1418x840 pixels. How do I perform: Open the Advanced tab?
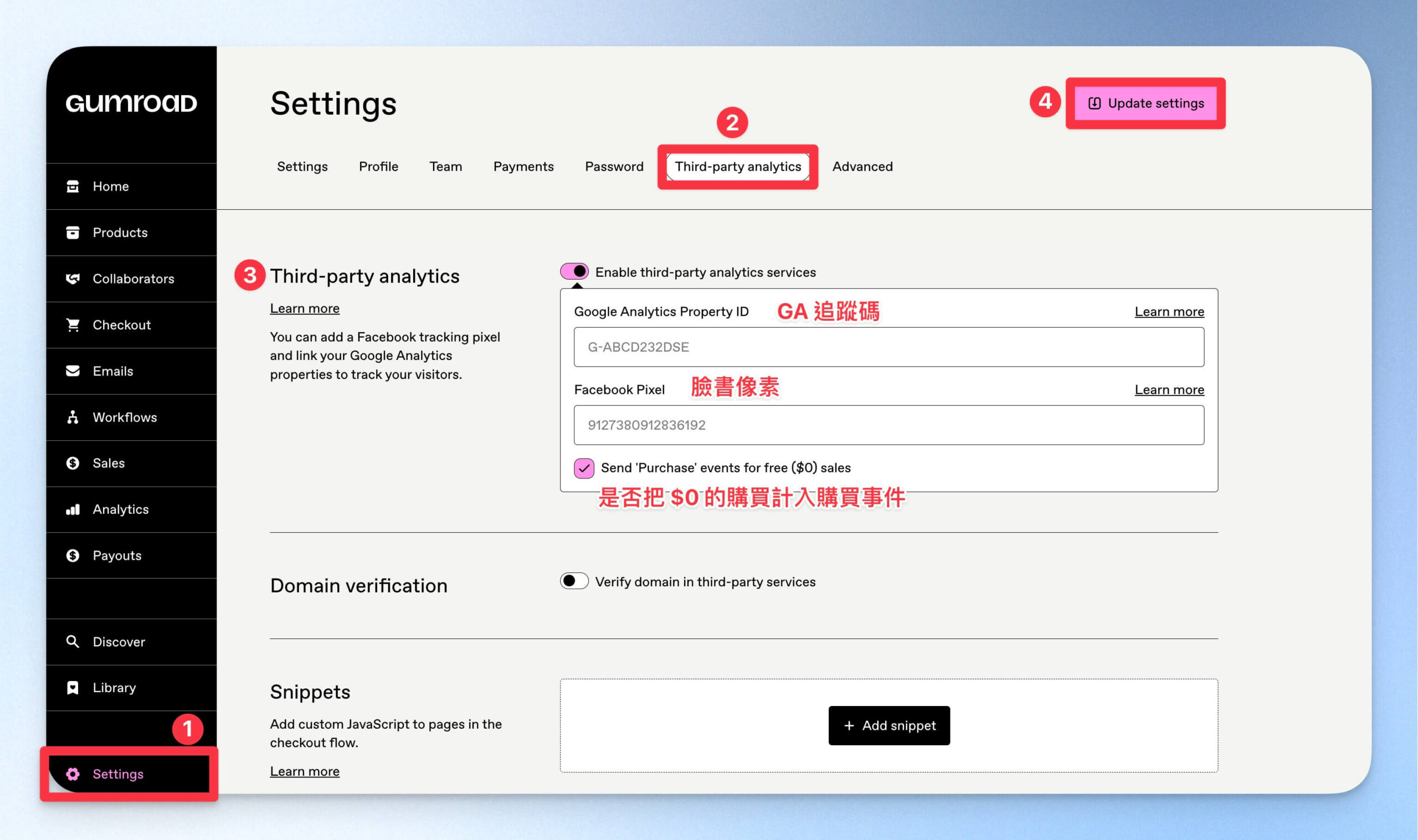point(862,167)
